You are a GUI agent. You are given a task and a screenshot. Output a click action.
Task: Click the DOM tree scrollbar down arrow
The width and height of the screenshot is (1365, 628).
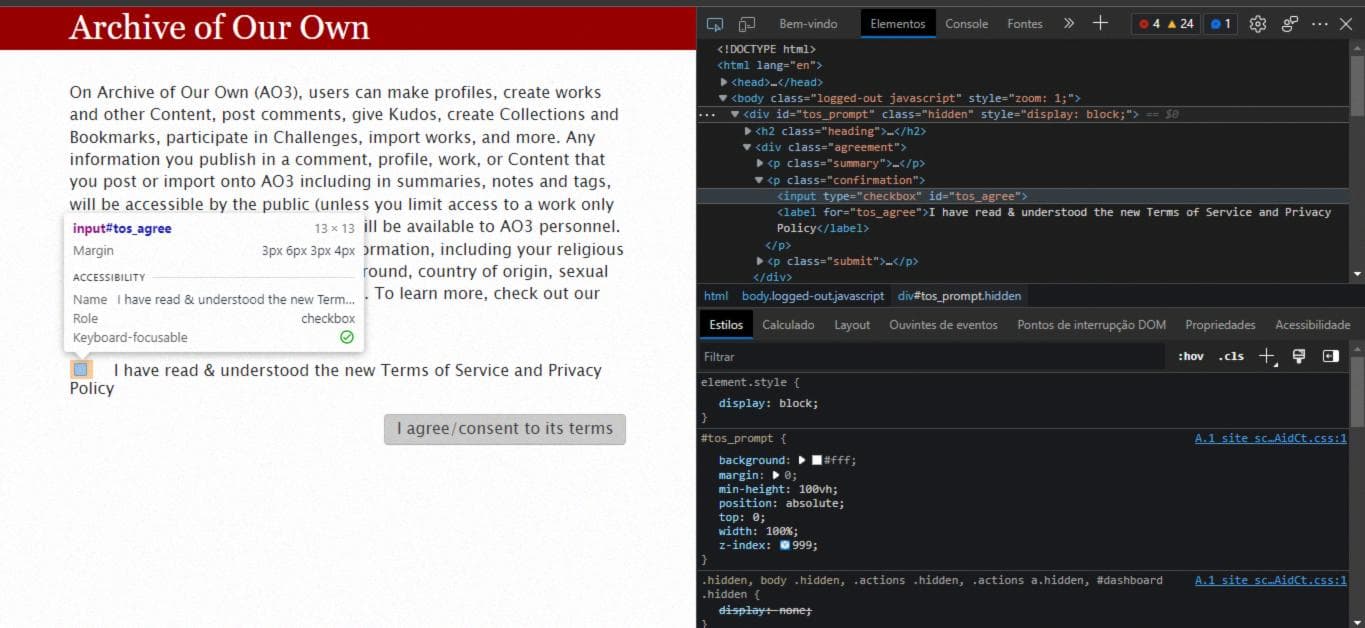pos(1357,273)
